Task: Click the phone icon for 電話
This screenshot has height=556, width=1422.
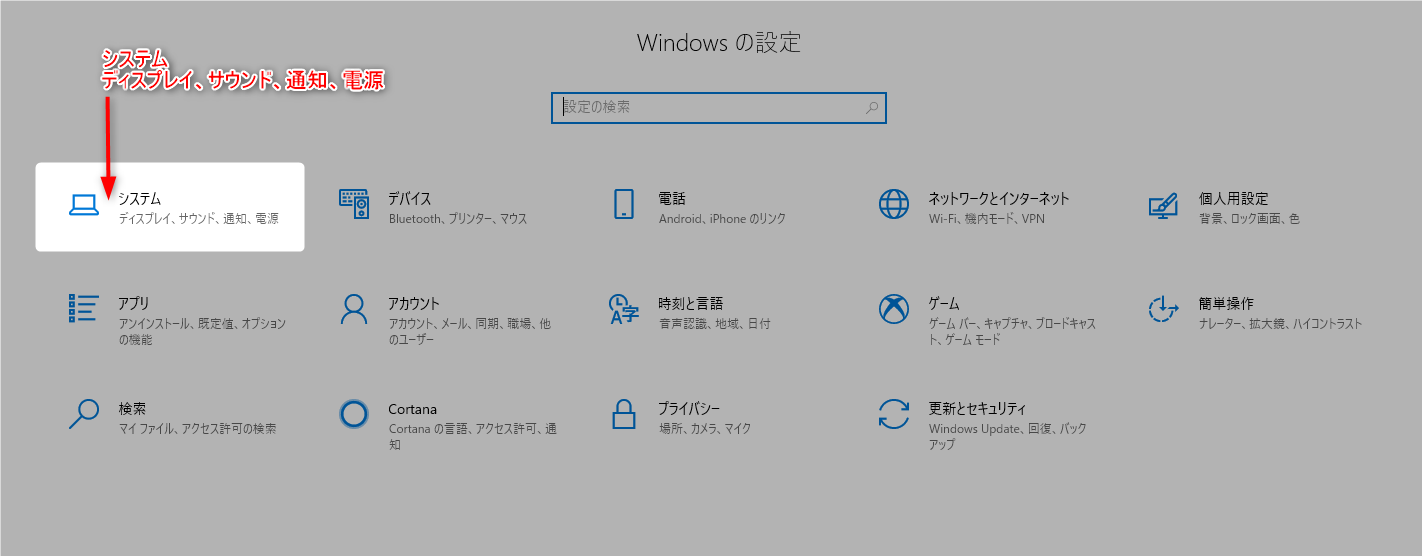Action: [624, 204]
